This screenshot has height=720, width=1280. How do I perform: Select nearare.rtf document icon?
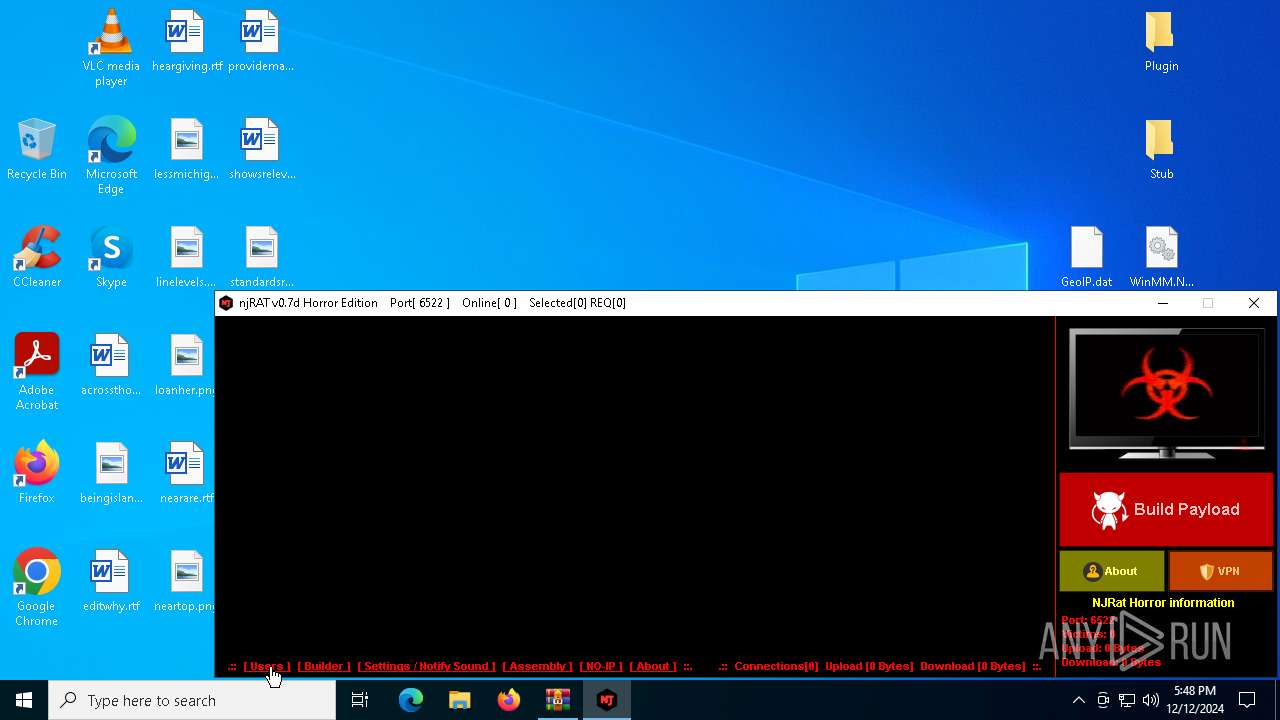click(187, 473)
